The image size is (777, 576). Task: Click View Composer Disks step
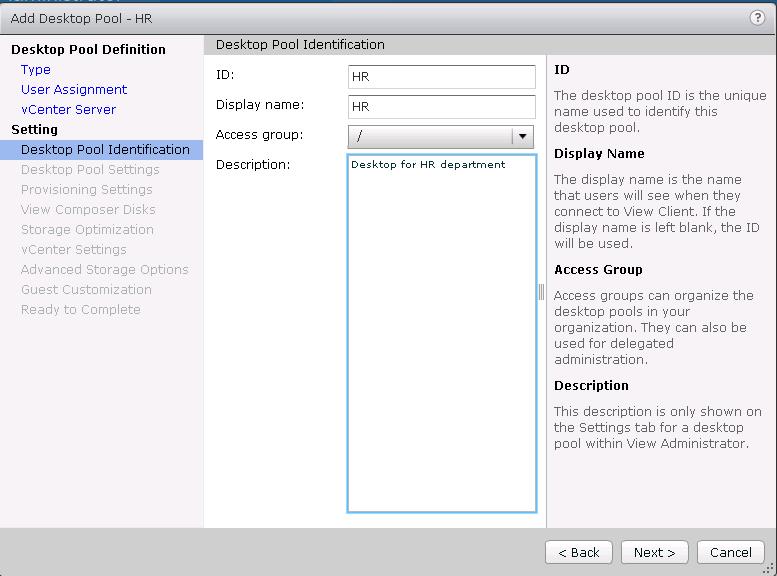[x=88, y=210]
